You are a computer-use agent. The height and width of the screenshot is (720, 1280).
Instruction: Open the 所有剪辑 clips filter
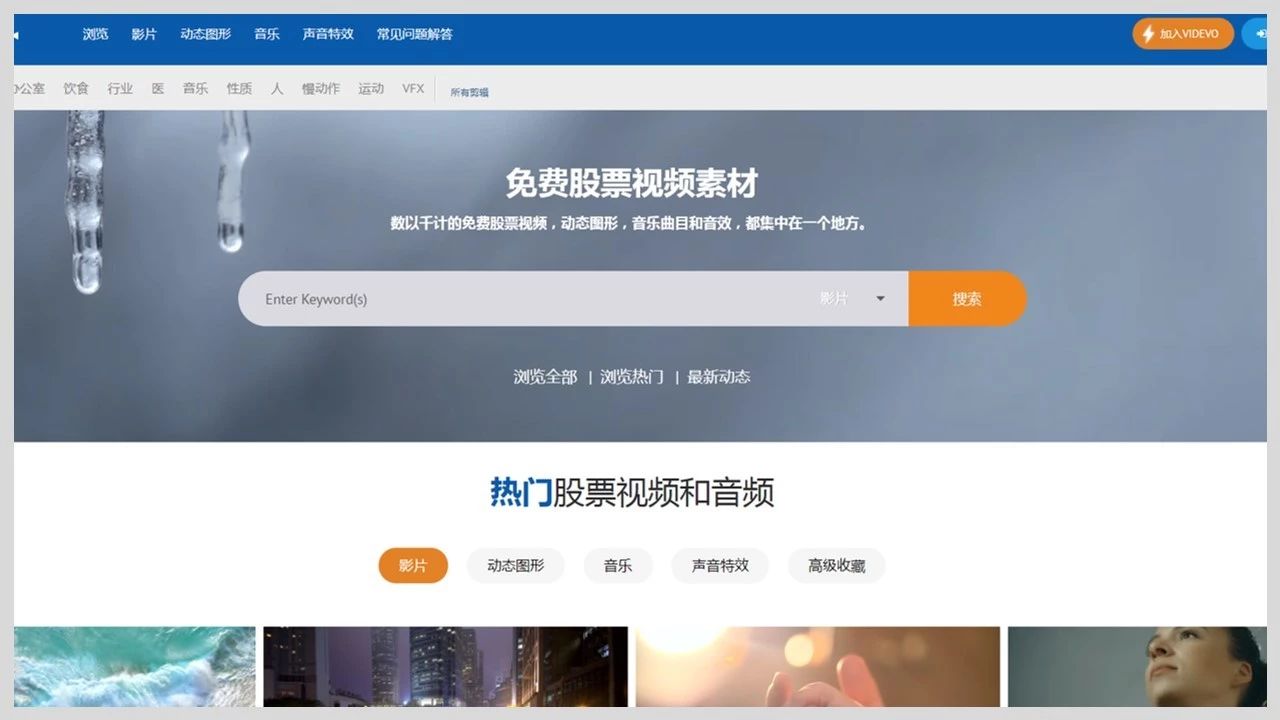(468, 90)
